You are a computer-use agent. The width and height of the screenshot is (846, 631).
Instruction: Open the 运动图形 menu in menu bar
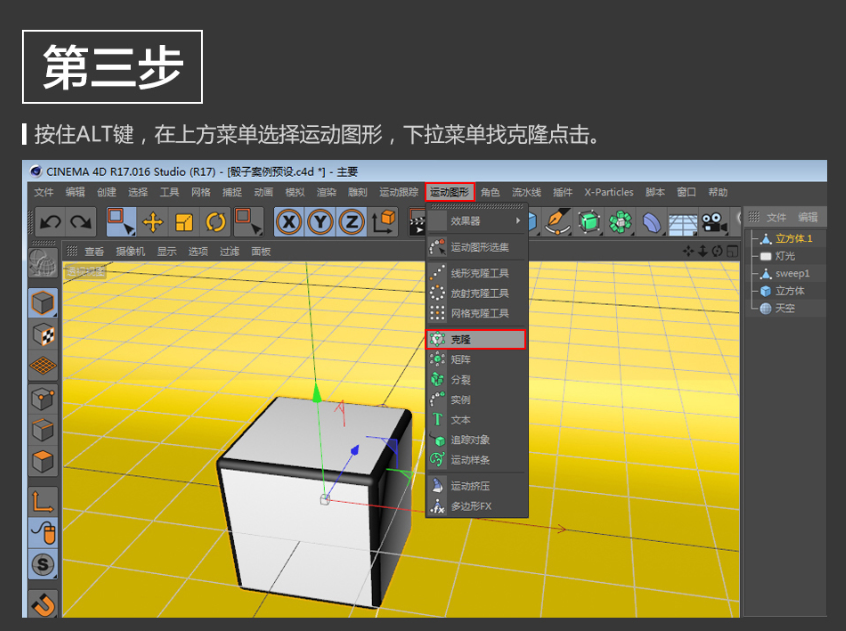449,192
